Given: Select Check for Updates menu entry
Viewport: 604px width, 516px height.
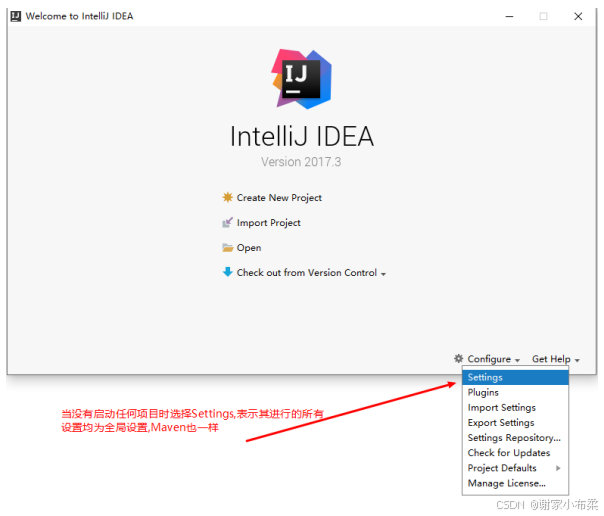Looking at the screenshot, I should click(515, 453).
